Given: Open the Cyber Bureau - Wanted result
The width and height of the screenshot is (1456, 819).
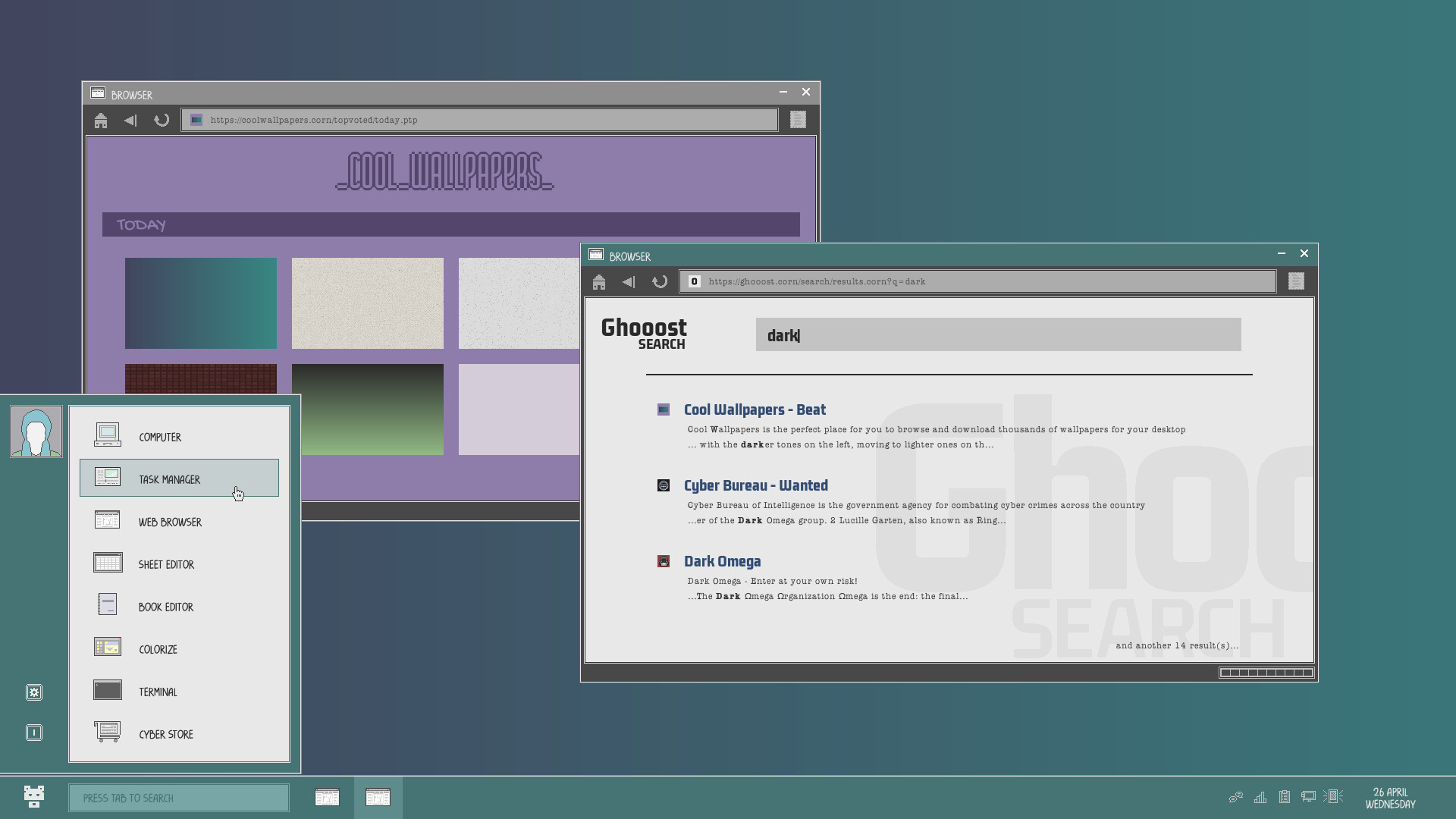Looking at the screenshot, I should pos(755,485).
